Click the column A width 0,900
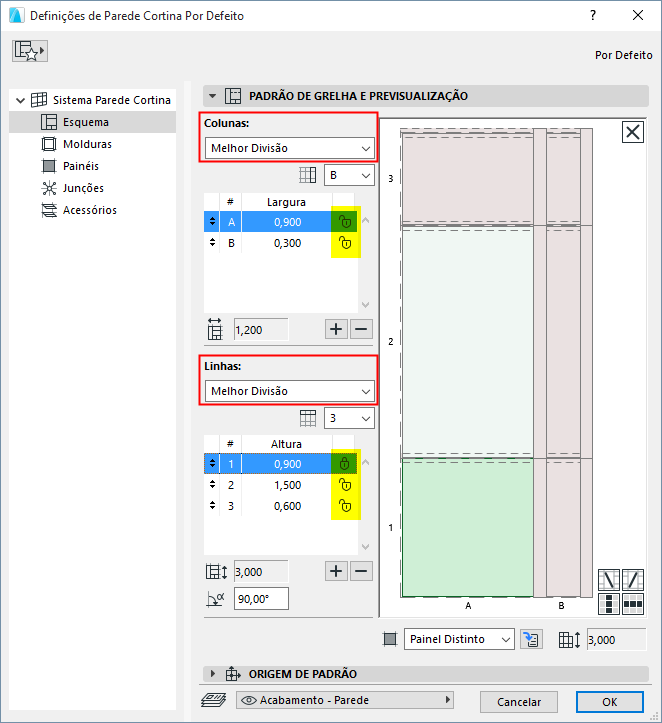This screenshot has width=662, height=723. coord(287,222)
